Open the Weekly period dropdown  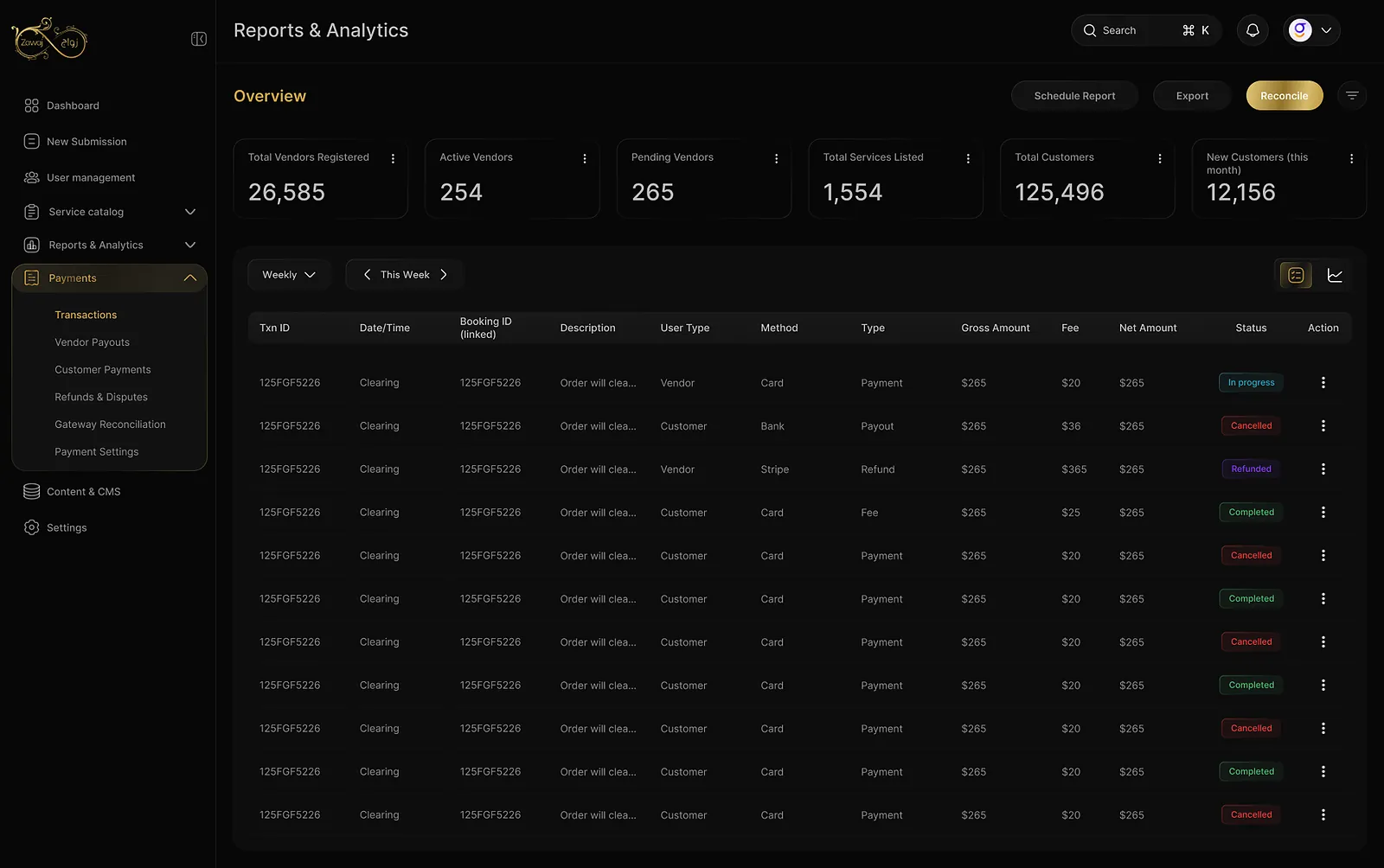pos(289,275)
